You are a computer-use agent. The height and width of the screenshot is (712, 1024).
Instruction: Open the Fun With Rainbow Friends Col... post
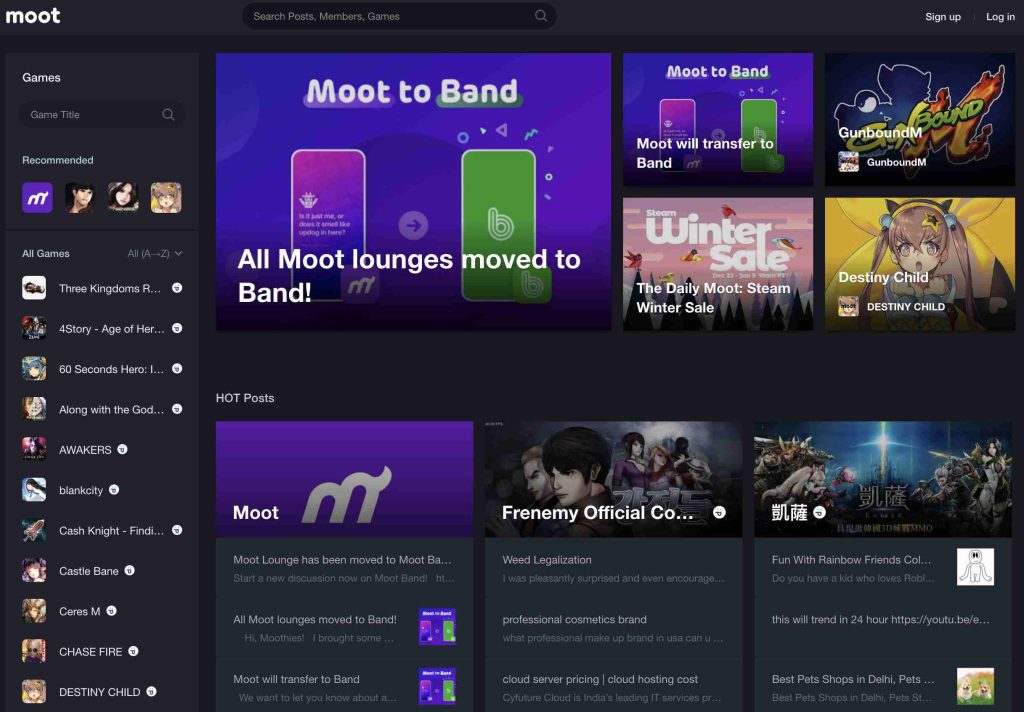(883, 568)
